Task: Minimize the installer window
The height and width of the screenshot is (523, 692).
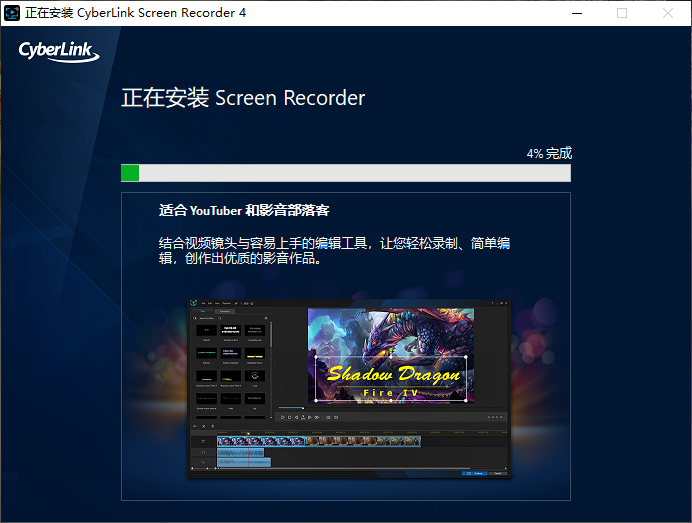Action: tap(577, 13)
